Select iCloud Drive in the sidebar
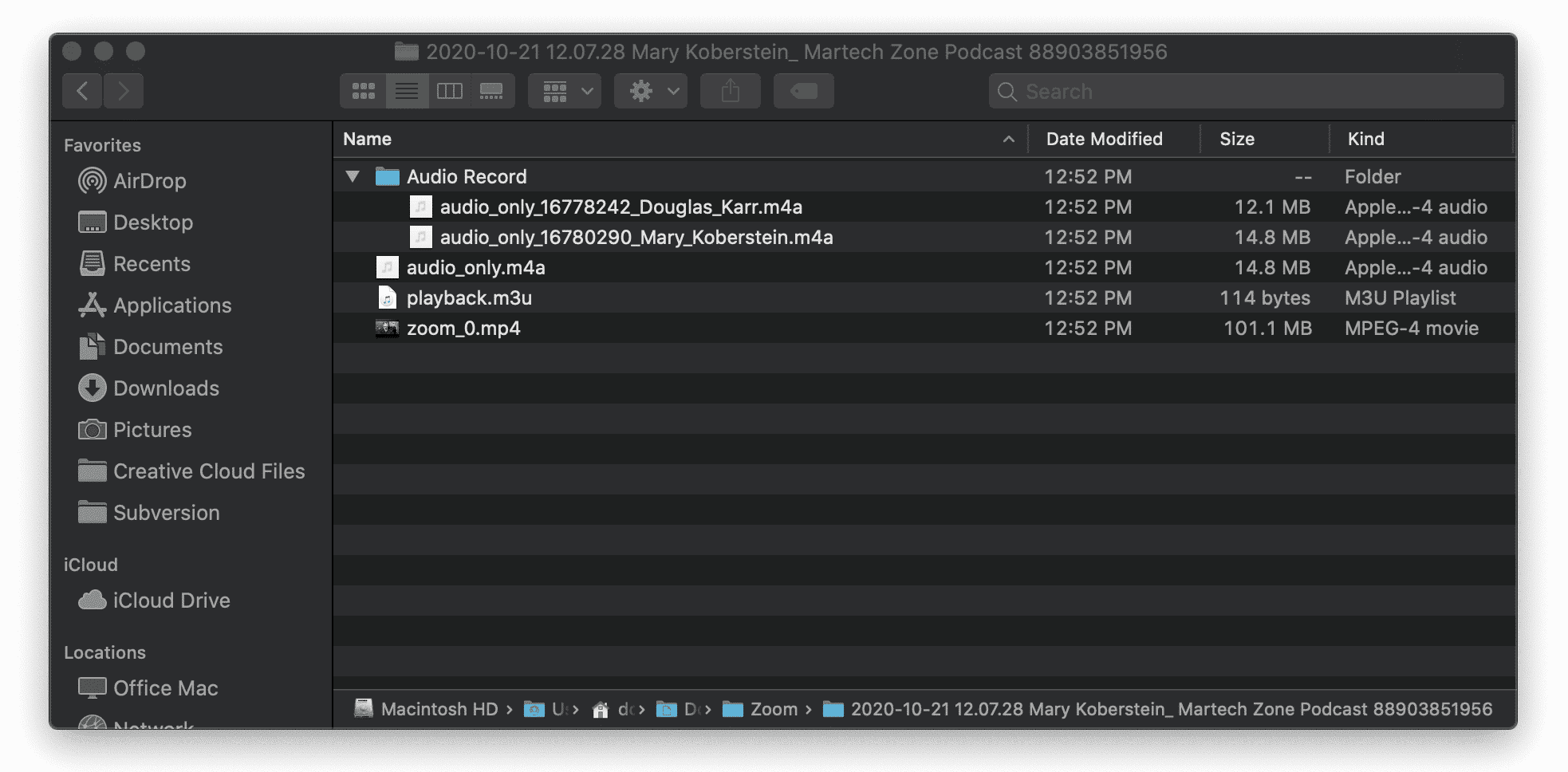Image resolution: width=1568 pixels, height=772 pixels. coord(171,601)
